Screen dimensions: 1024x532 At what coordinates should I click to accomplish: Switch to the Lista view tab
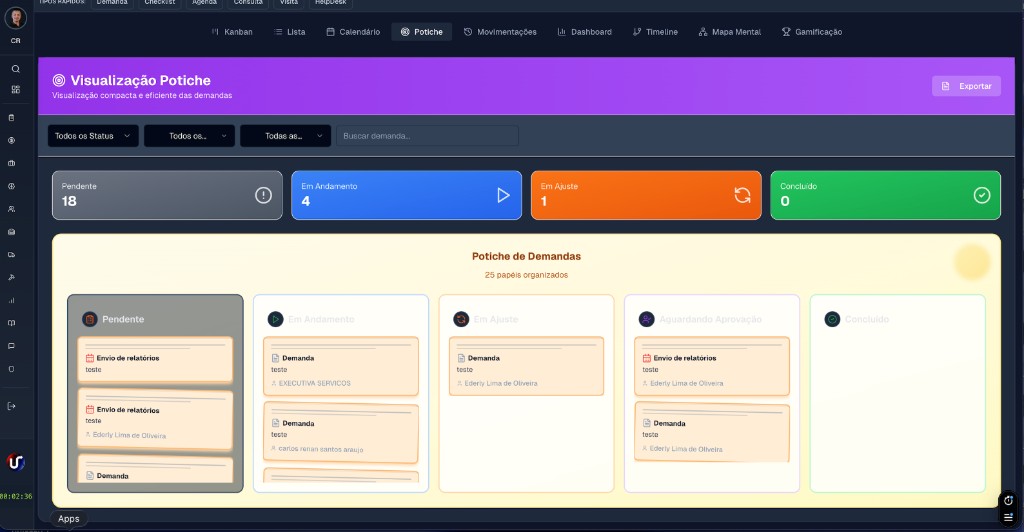289,32
